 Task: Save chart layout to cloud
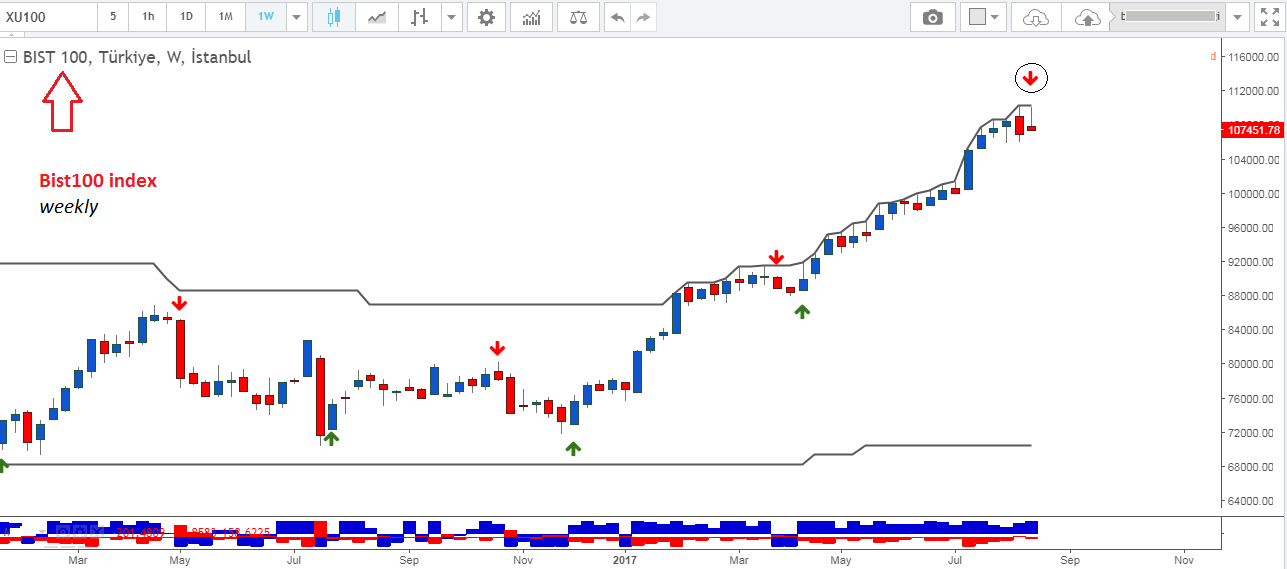(x=1086, y=17)
